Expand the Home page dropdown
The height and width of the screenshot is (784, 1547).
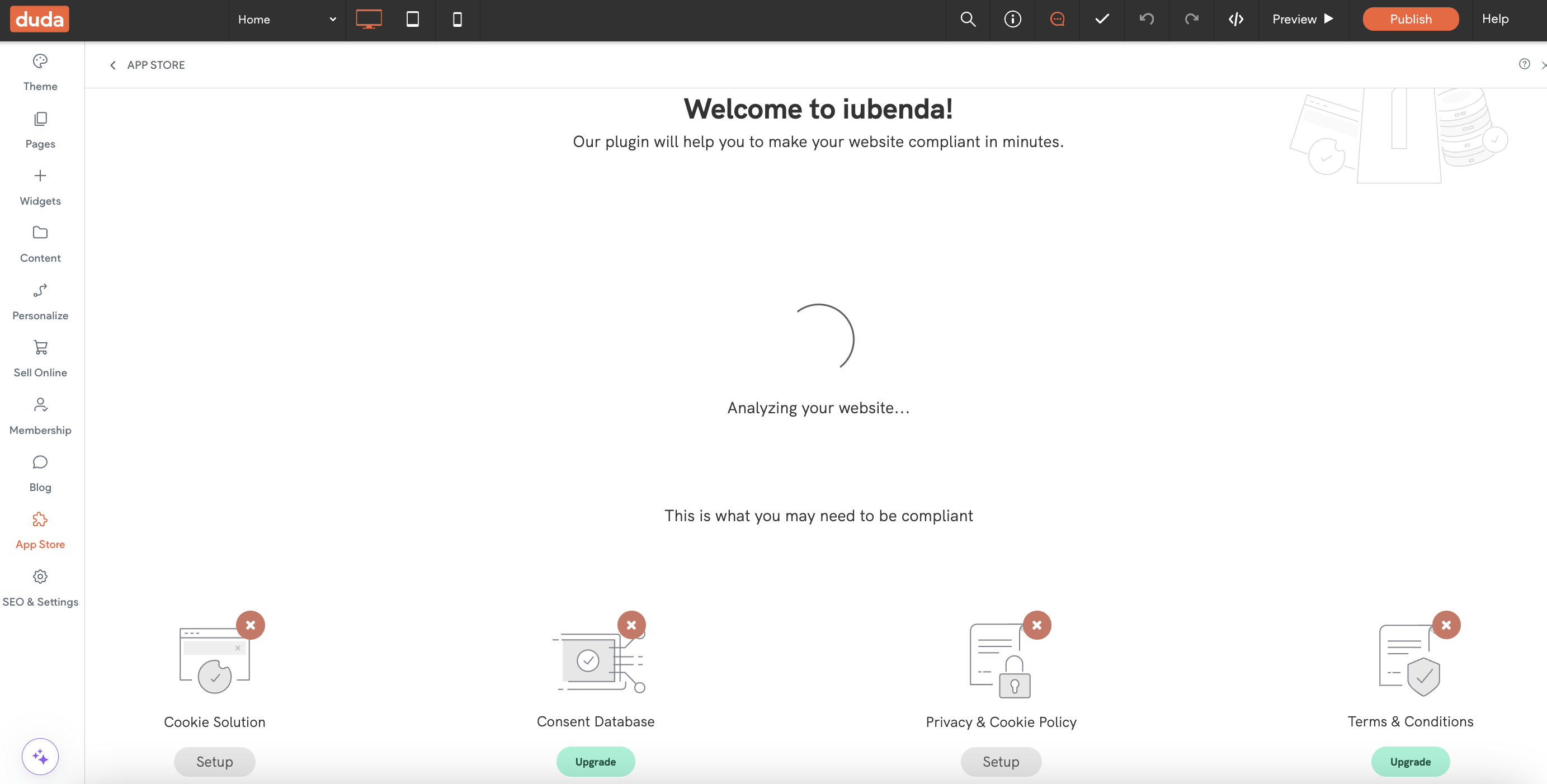click(287, 19)
